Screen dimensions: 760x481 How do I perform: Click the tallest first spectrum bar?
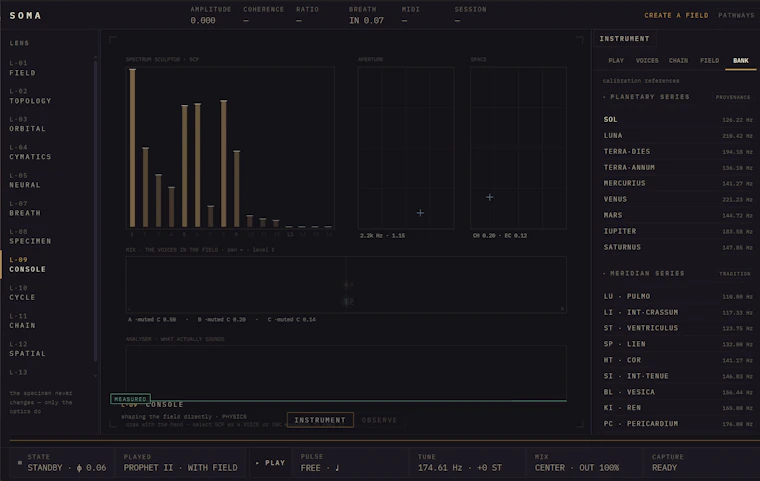pos(132,148)
